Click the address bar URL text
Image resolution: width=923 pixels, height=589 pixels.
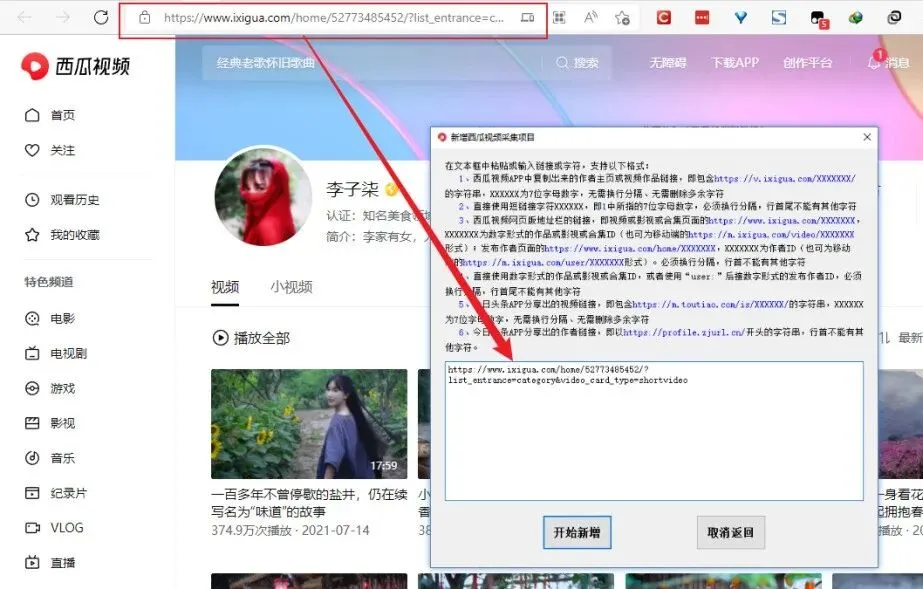point(334,18)
